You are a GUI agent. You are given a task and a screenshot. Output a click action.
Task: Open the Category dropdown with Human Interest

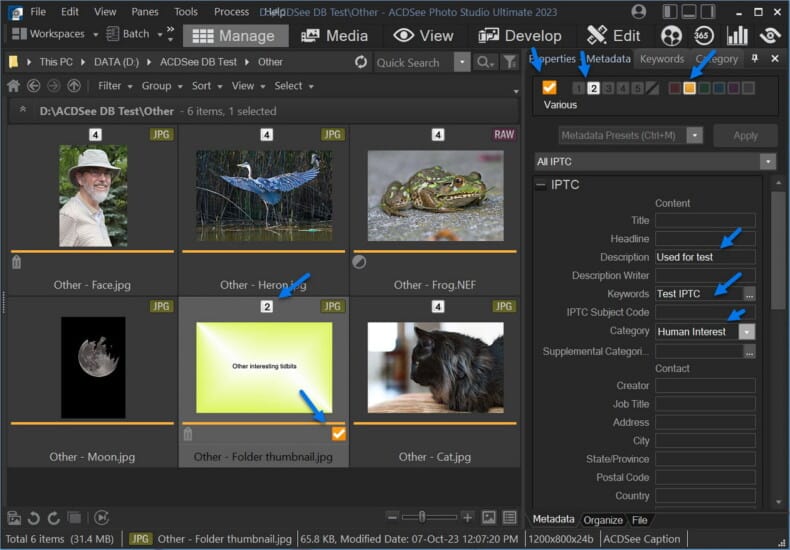(x=747, y=331)
